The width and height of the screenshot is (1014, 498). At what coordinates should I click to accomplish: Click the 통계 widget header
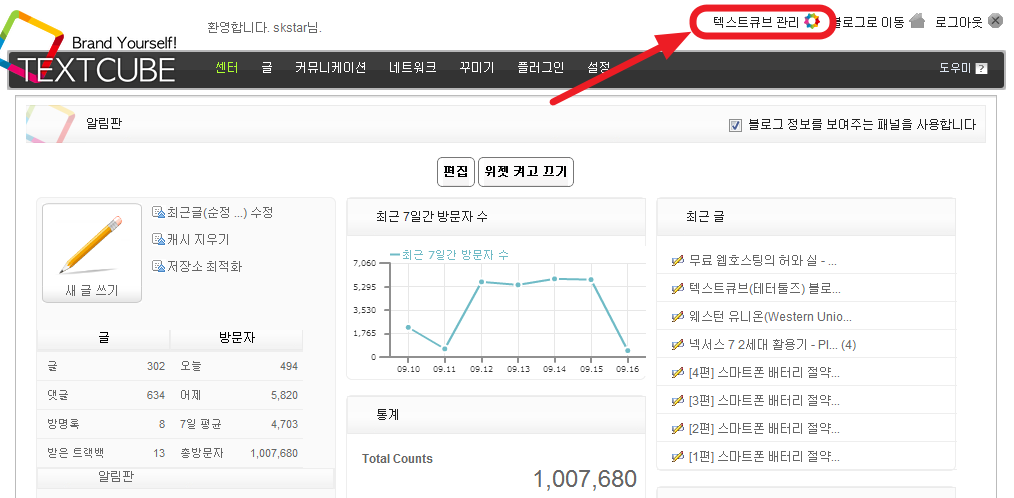coord(496,415)
